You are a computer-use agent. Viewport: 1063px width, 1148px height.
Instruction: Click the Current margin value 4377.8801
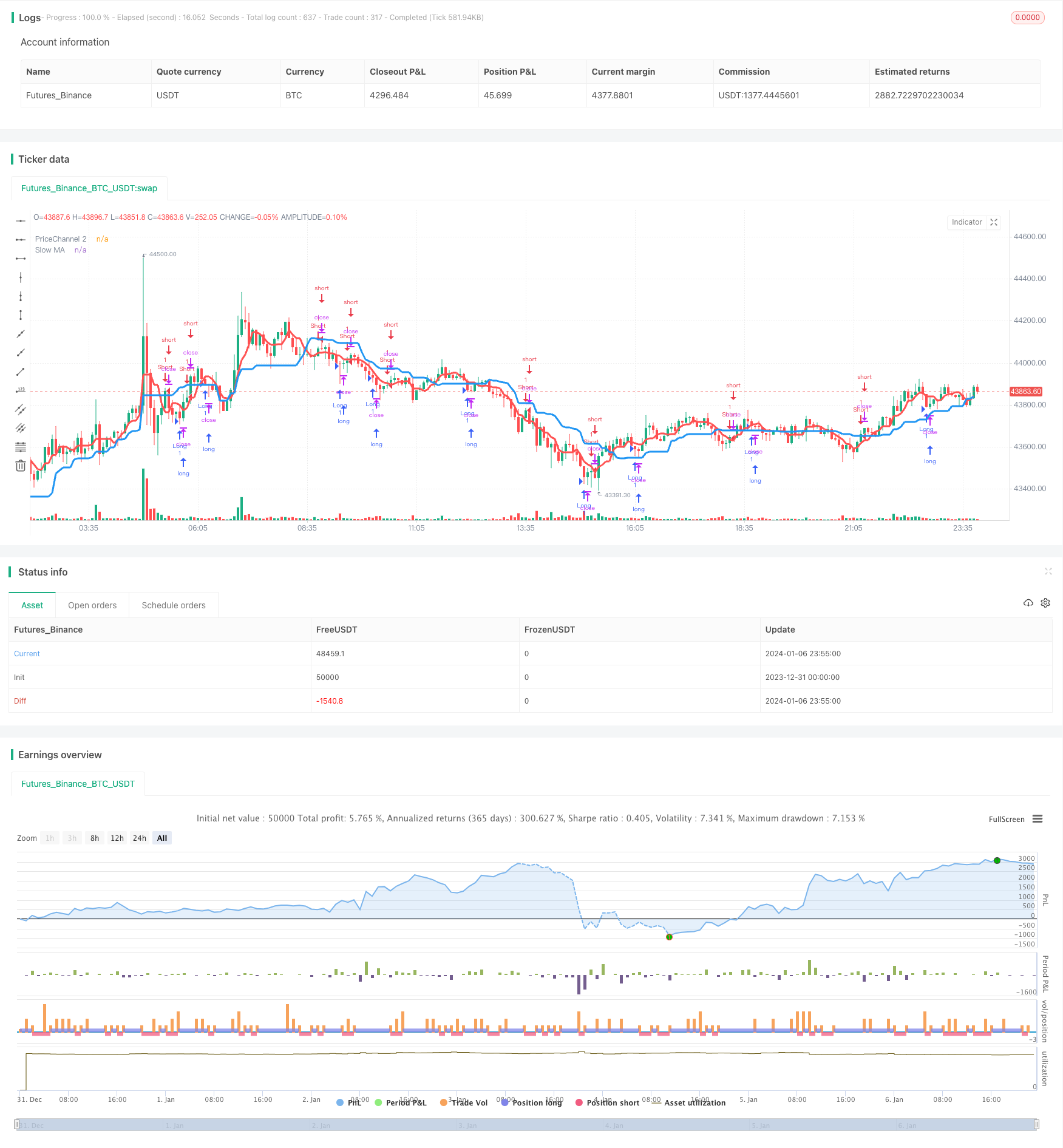(x=613, y=95)
